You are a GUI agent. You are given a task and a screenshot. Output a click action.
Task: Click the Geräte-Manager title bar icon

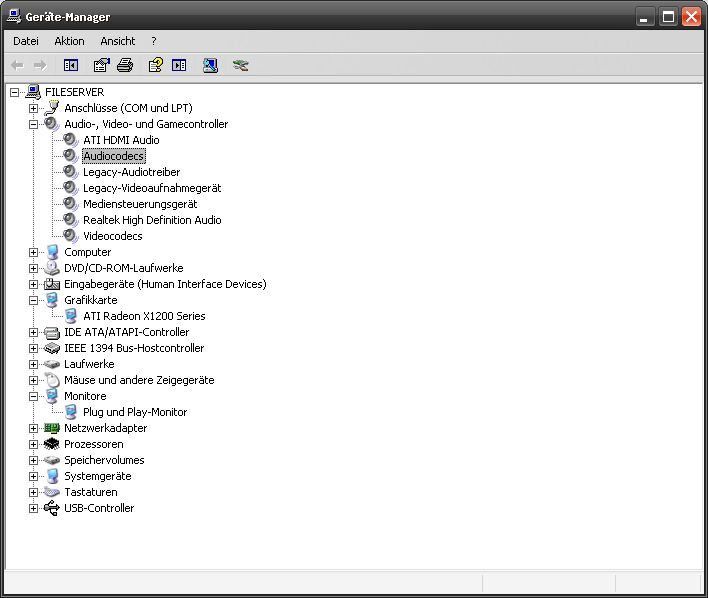(x=14, y=17)
